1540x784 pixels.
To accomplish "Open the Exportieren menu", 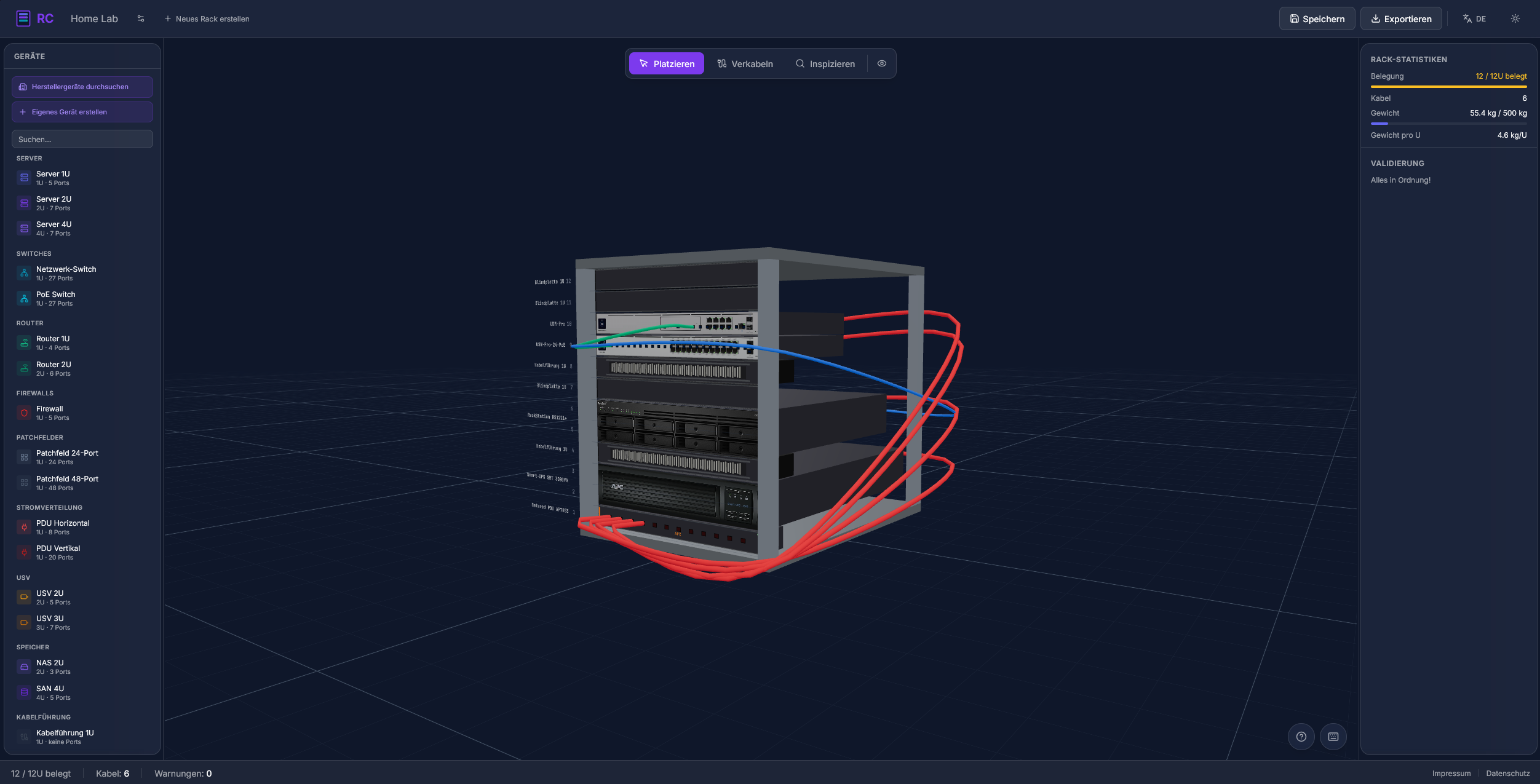I will pos(1400,18).
